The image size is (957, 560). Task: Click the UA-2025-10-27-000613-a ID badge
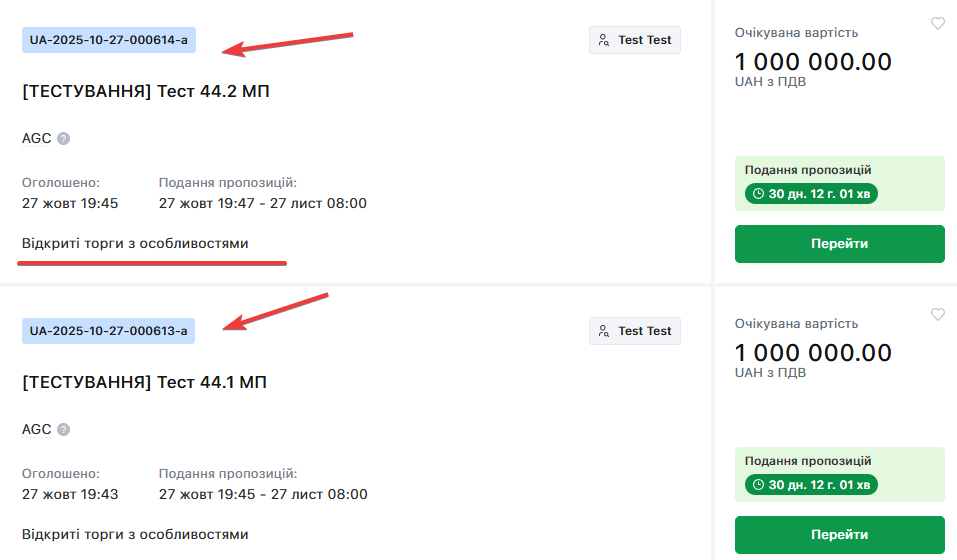tap(108, 331)
